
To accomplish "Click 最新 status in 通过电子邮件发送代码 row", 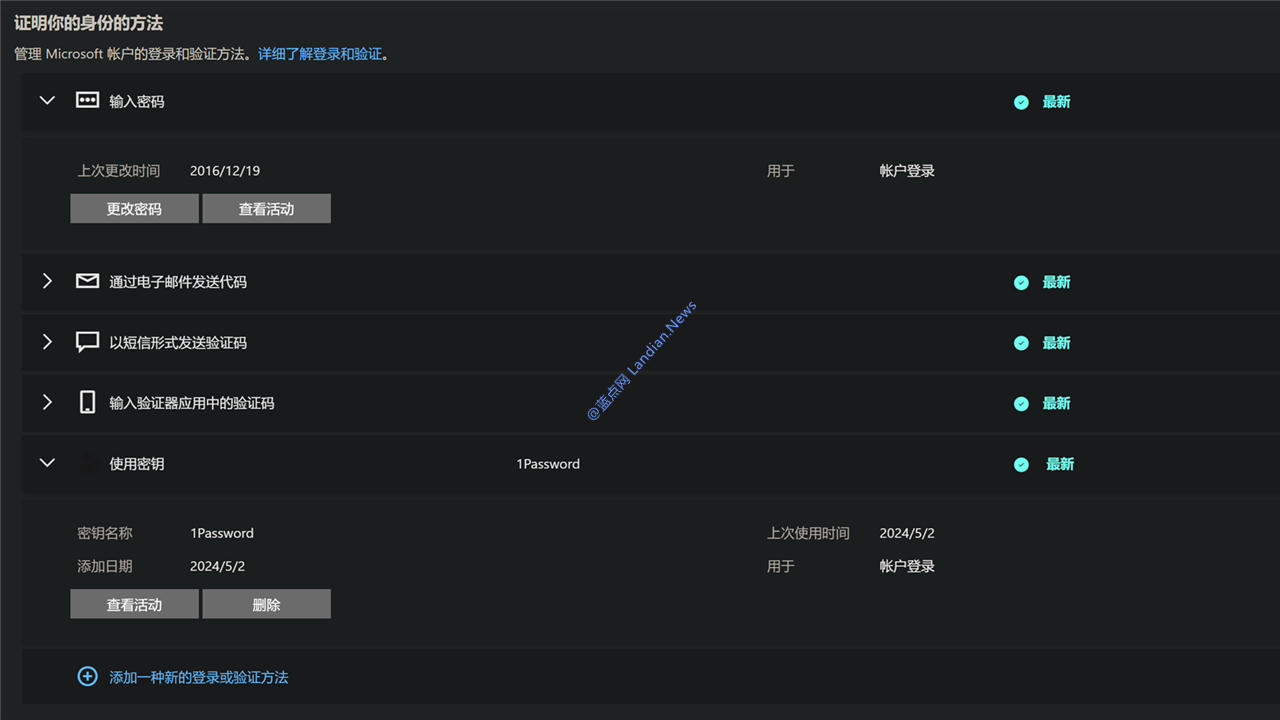I will pyautogui.click(x=1056, y=283).
